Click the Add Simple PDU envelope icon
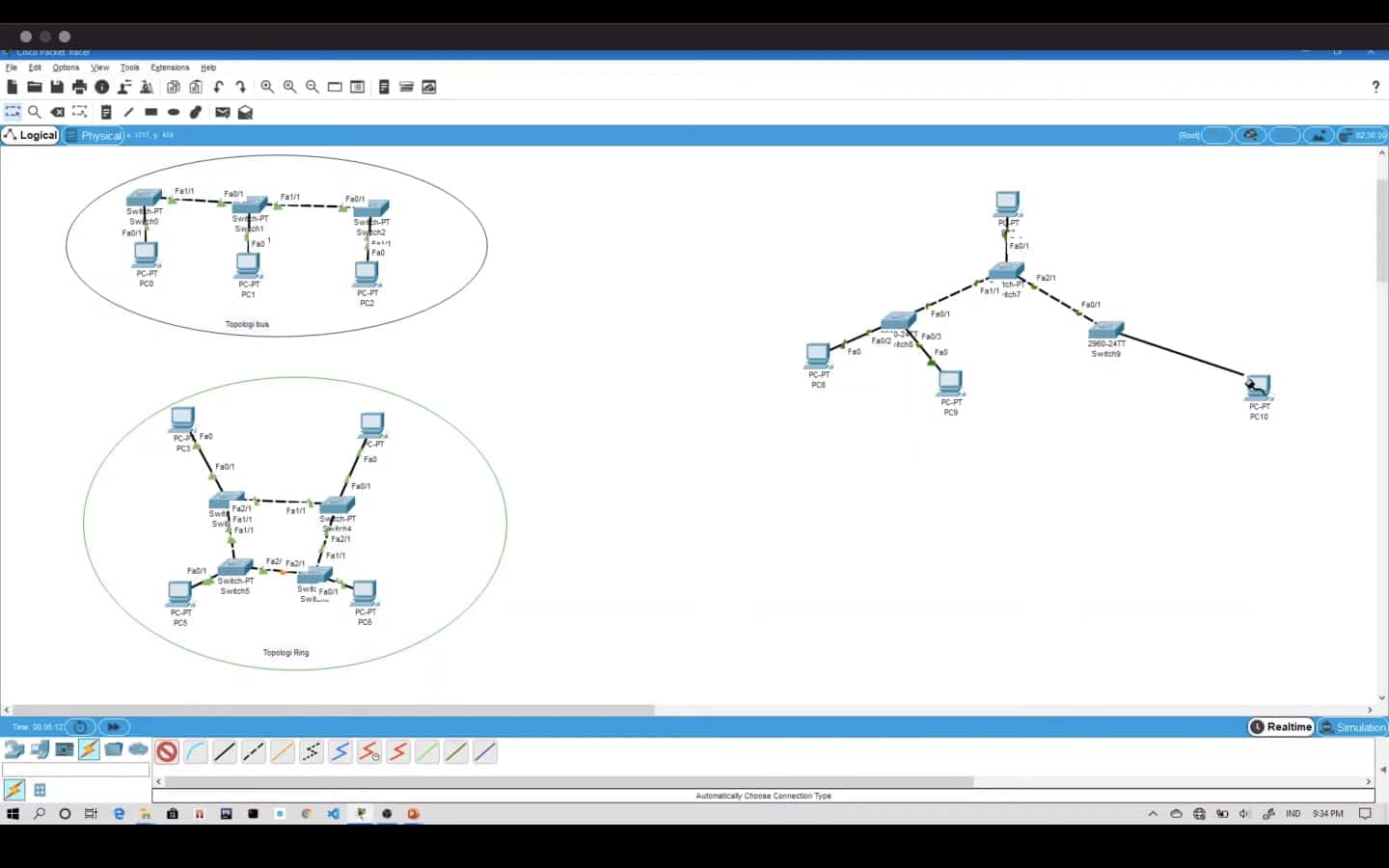Screen dimensions: 1389x868 [223, 112]
